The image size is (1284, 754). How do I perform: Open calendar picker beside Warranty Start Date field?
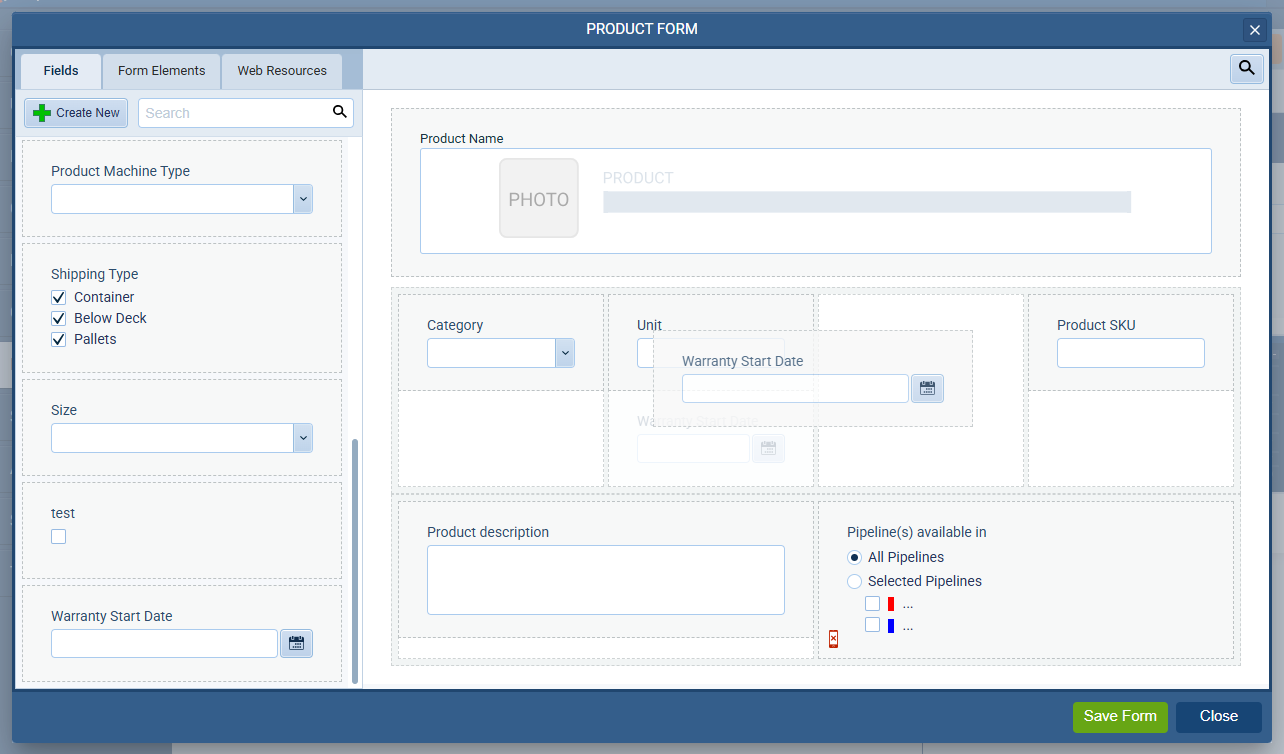coord(927,388)
